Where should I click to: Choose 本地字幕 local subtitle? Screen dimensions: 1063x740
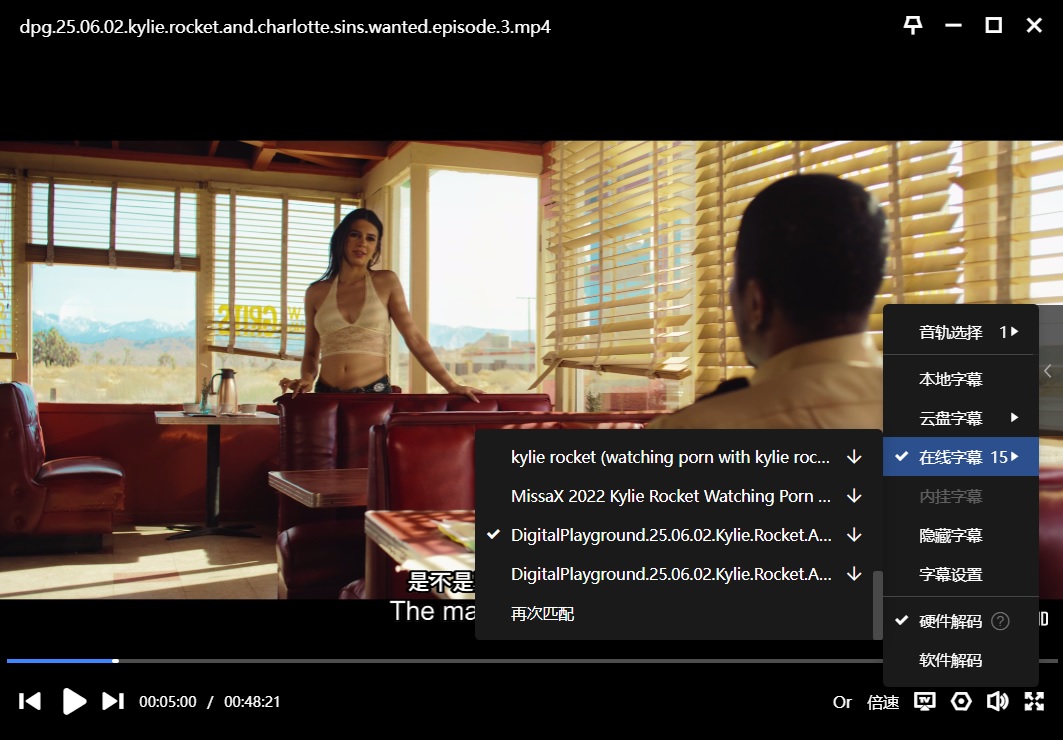pyautogui.click(x=950, y=379)
